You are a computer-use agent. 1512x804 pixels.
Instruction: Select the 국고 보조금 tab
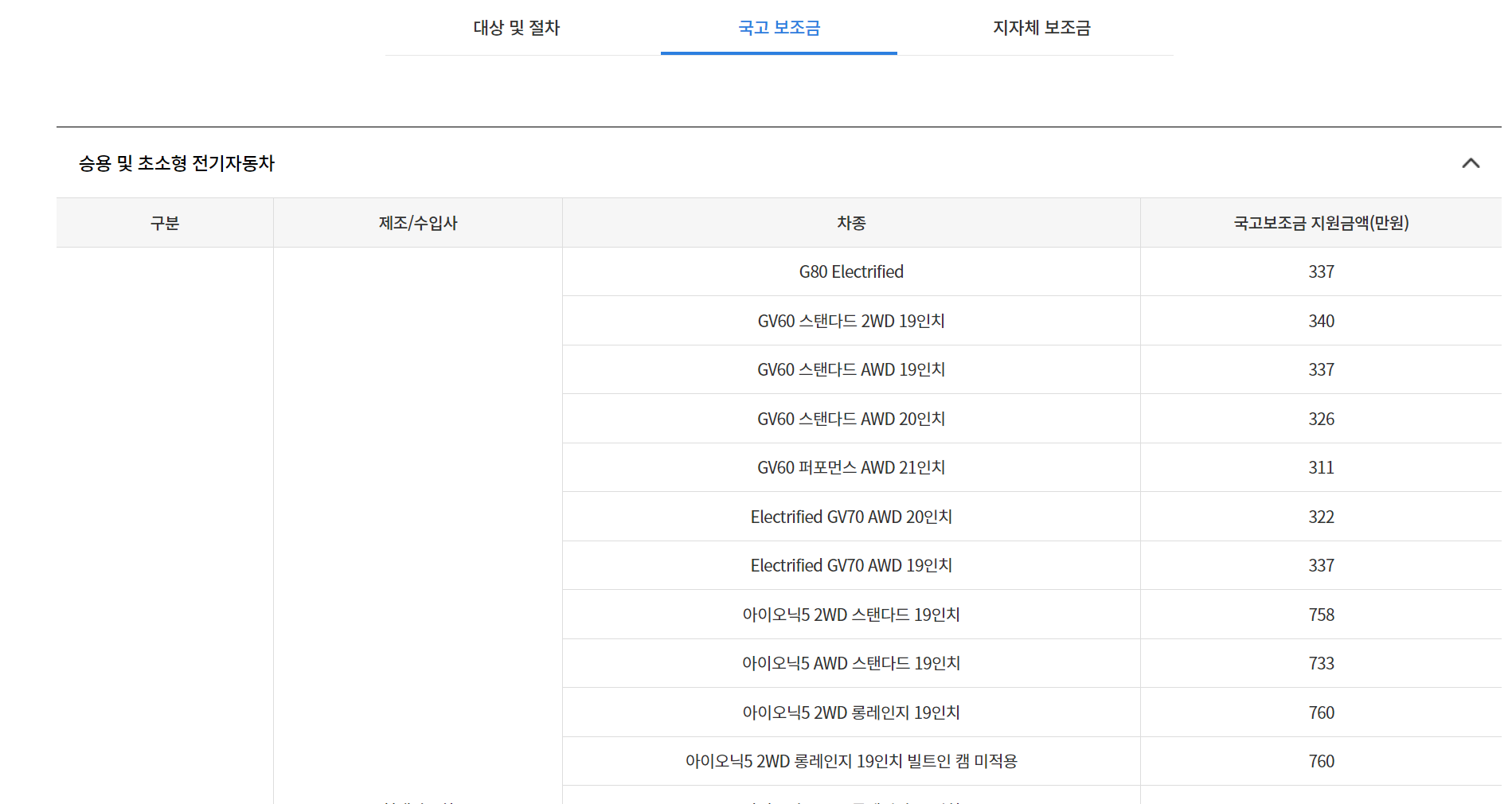pos(779,28)
